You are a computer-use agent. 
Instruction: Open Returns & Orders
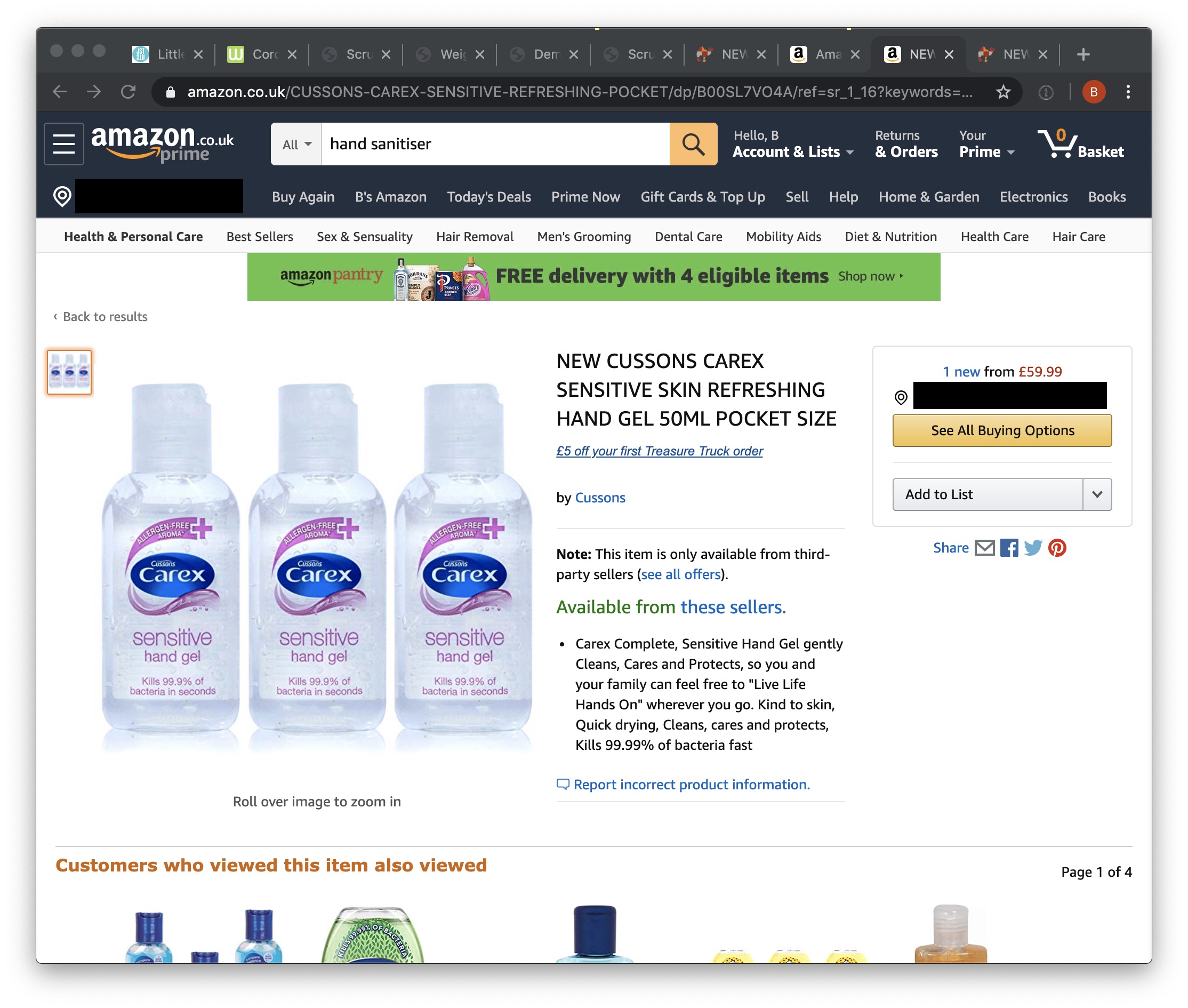pos(906,144)
